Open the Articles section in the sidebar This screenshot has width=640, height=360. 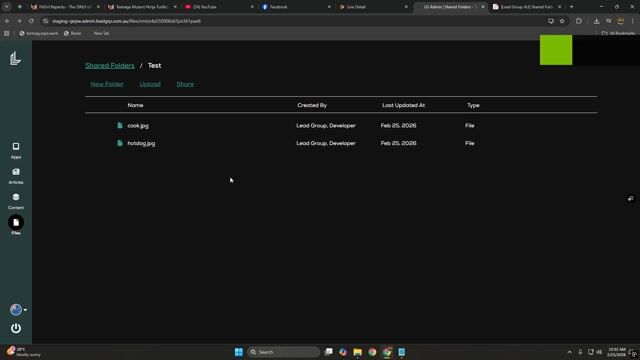click(x=16, y=176)
